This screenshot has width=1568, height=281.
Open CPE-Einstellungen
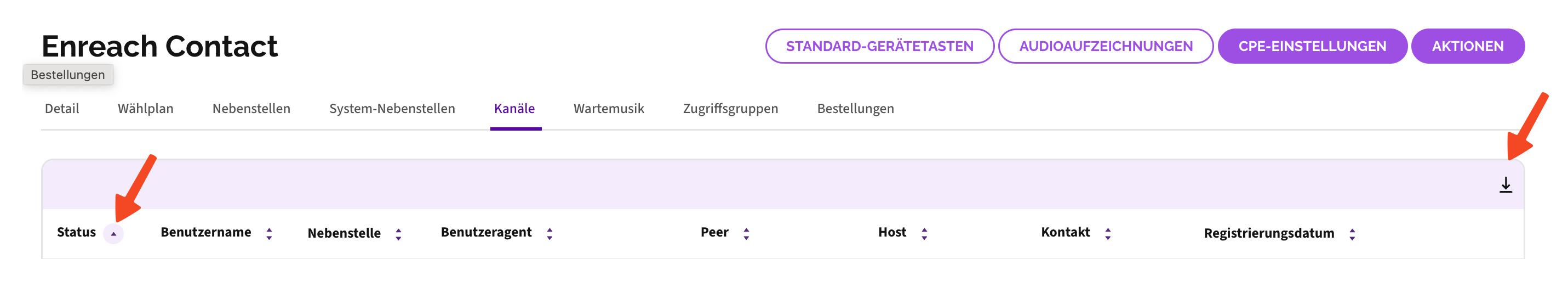click(1312, 46)
